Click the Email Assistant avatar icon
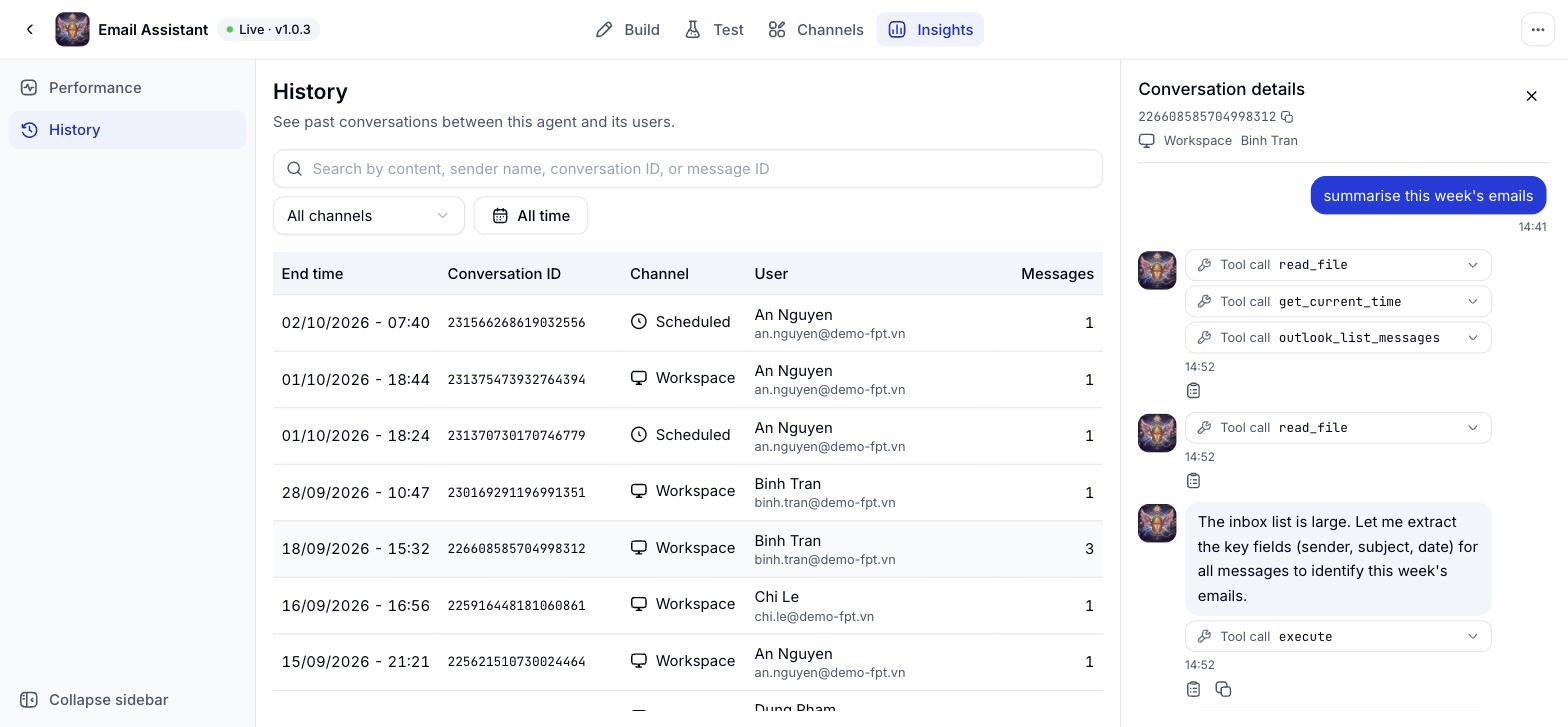 click(x=72, y=30)
